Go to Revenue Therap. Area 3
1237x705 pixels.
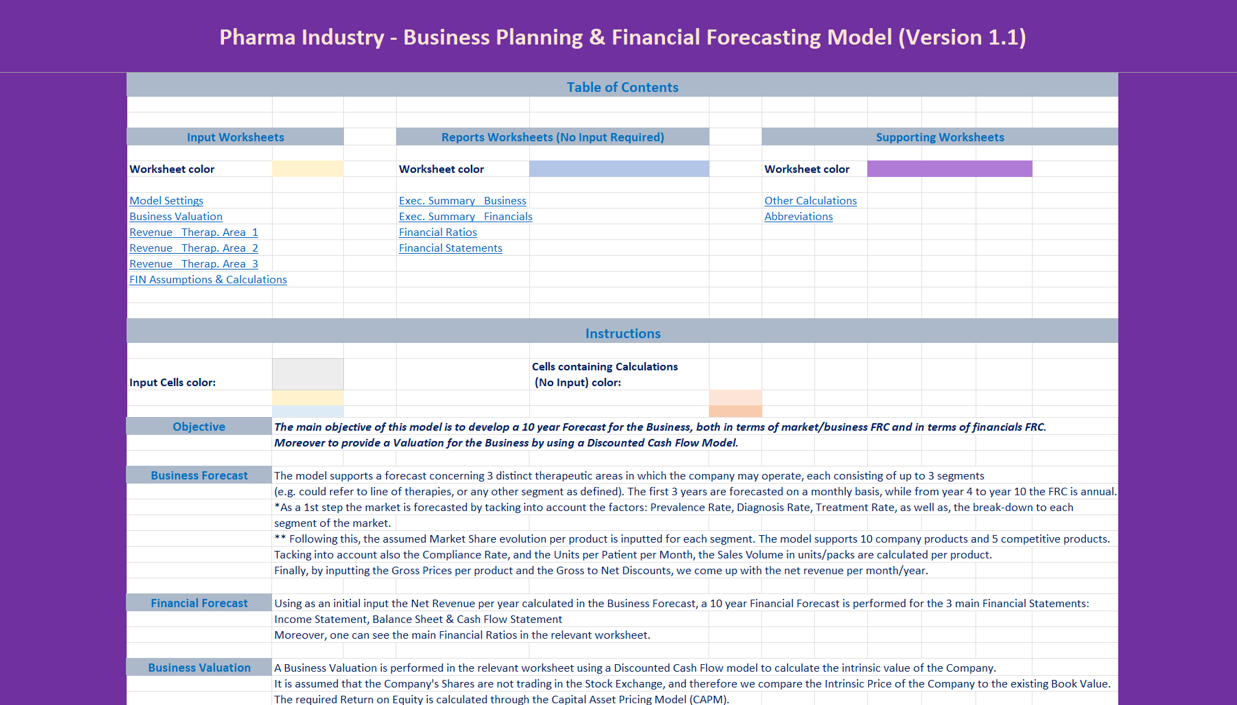193,264
